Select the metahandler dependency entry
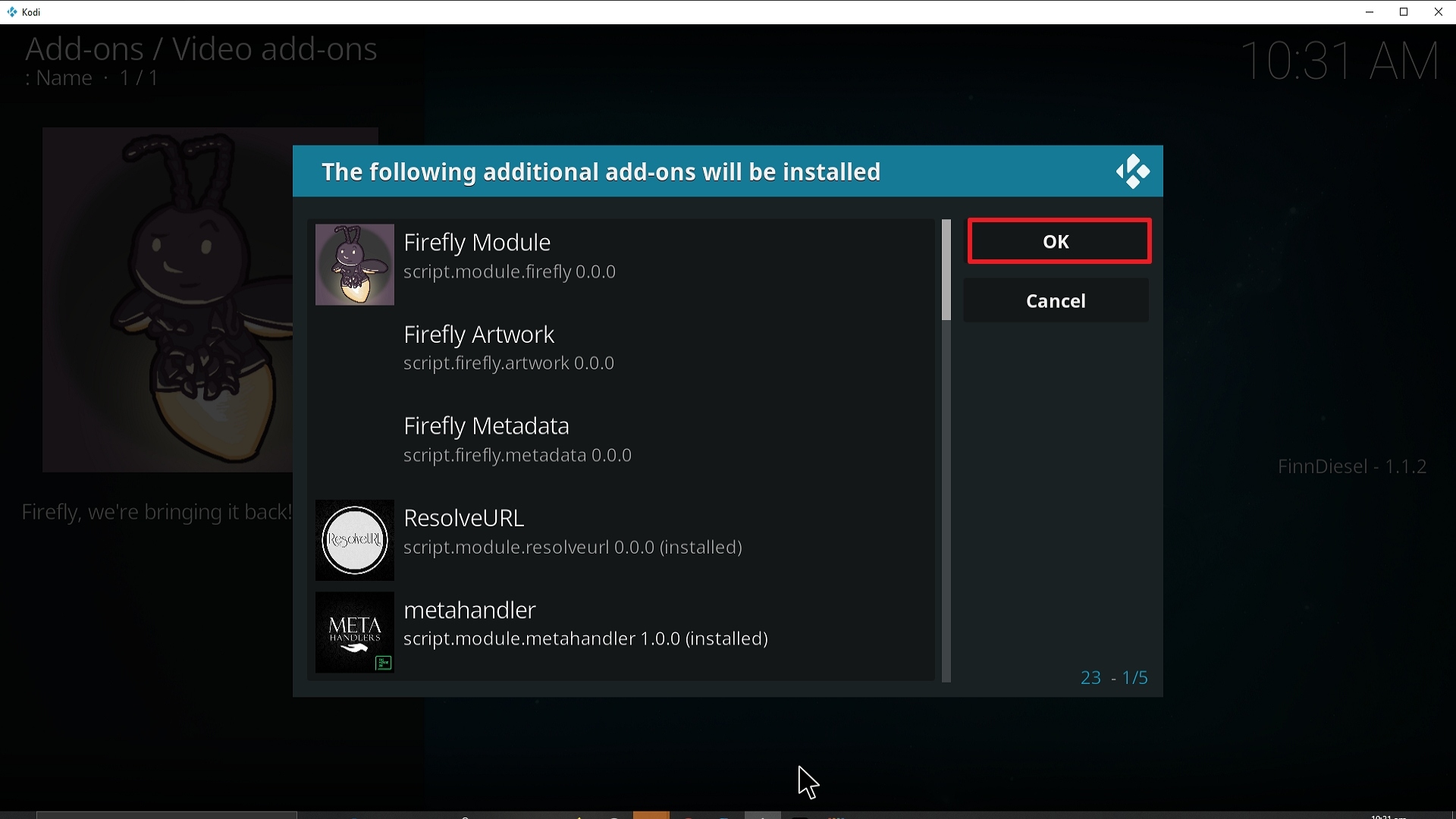The image size is (1456, 819). [621, 632]
